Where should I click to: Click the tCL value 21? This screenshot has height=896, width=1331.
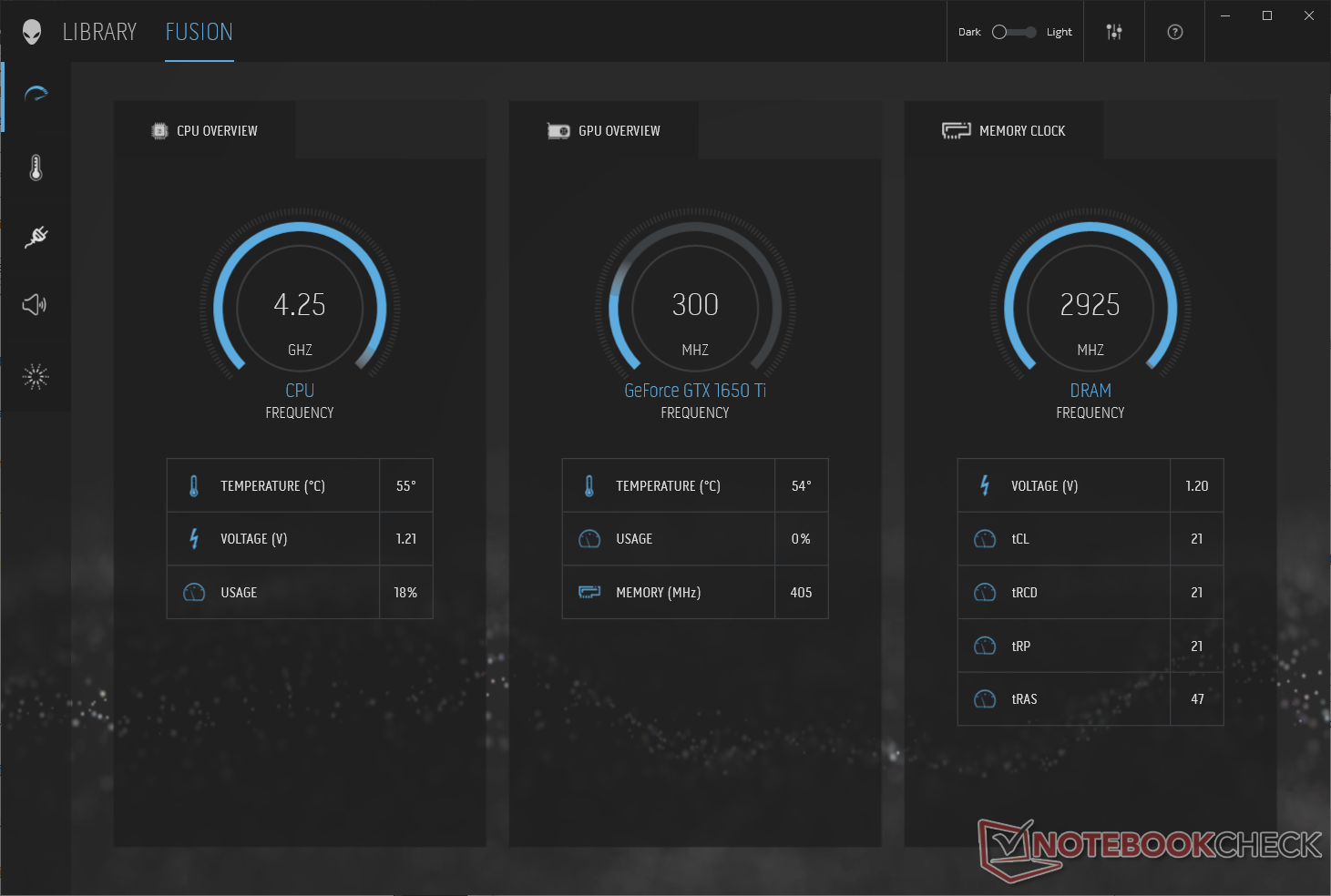click(1197, 539)
